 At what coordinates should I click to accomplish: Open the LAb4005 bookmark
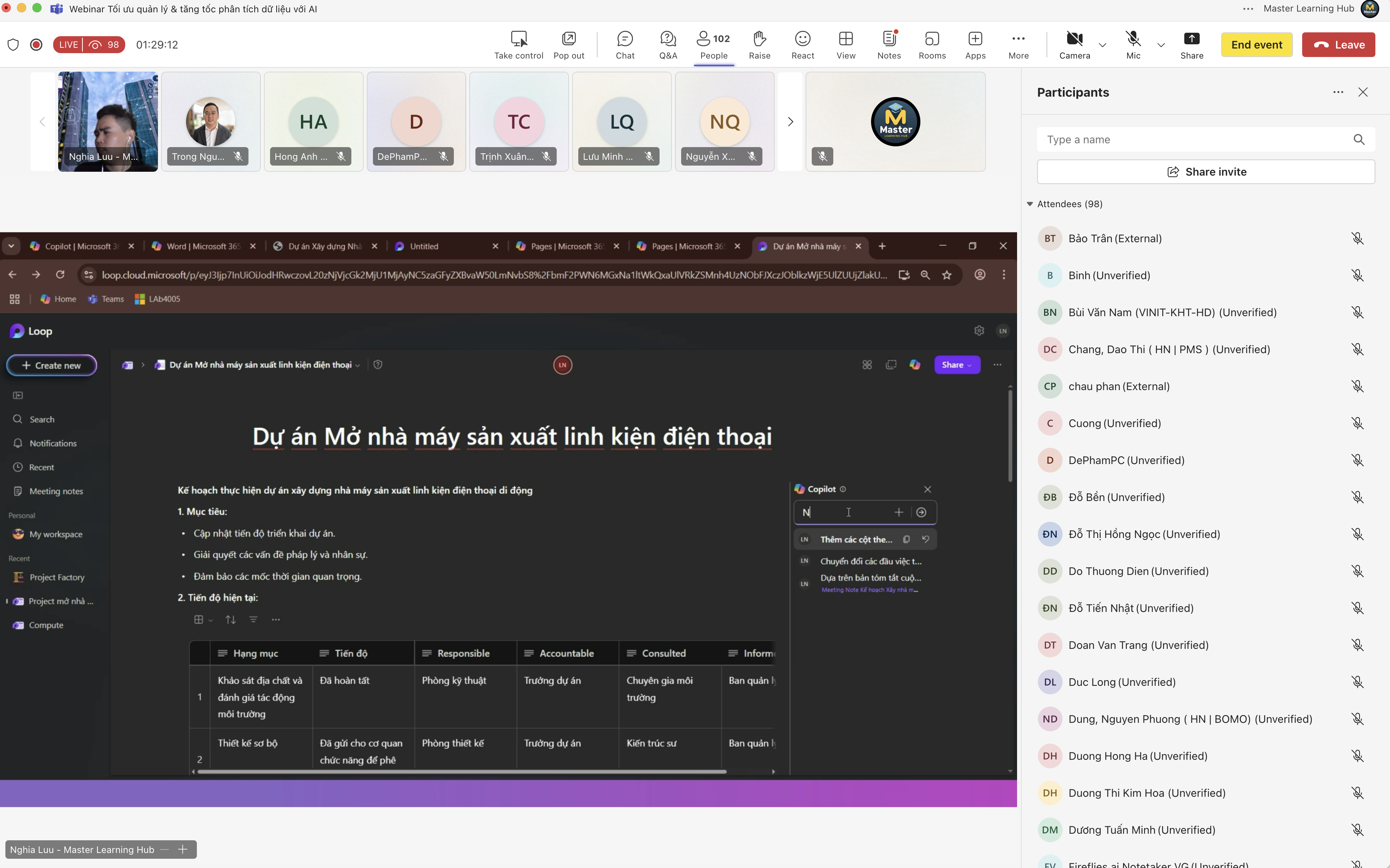157,299
